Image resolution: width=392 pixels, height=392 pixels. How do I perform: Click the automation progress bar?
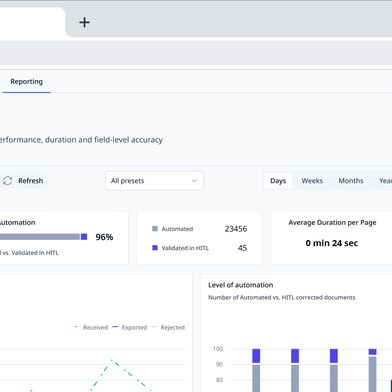click(x=43, y=237)
